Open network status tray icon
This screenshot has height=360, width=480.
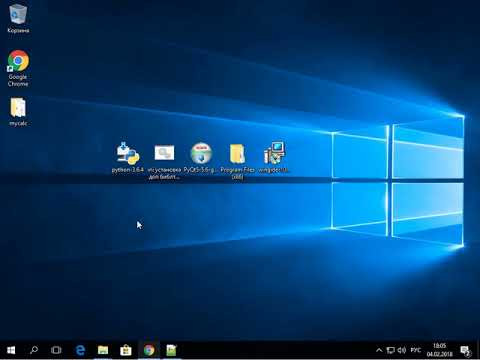(391, 350)
